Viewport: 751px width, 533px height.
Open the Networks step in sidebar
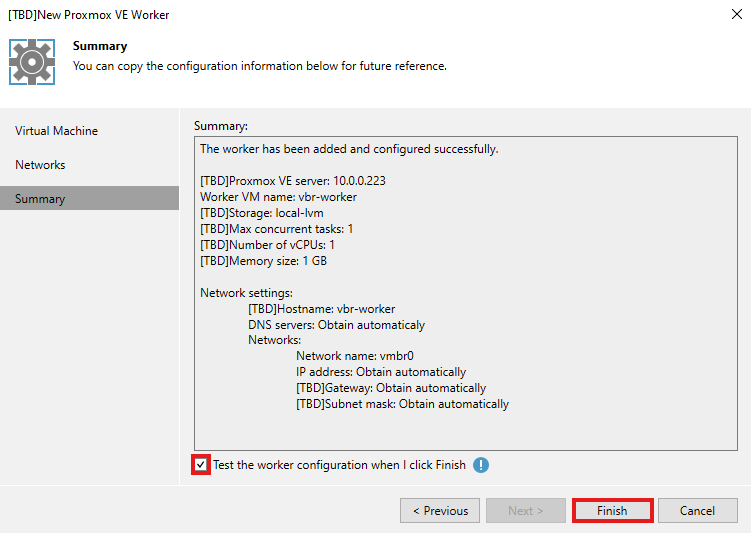click(x=40, y=165)
